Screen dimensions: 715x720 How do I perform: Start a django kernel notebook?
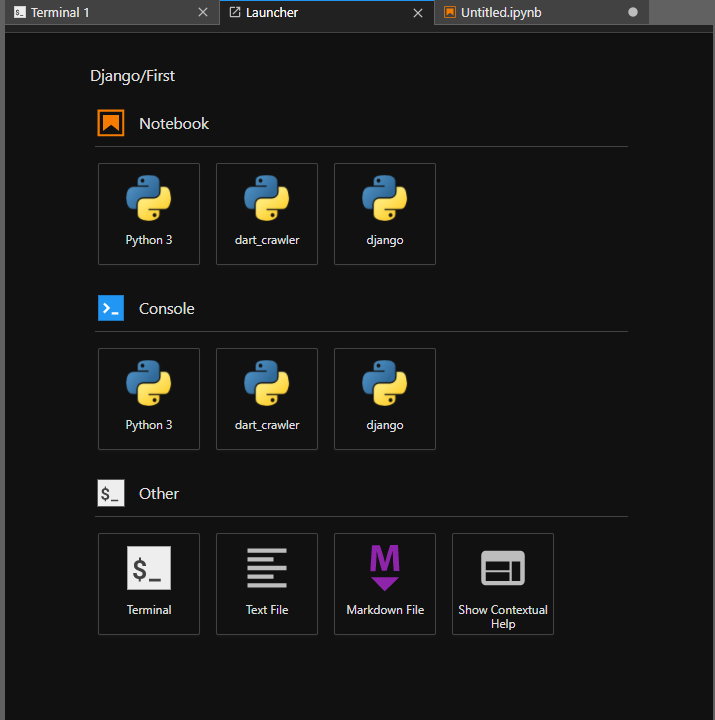pos(385,214)
